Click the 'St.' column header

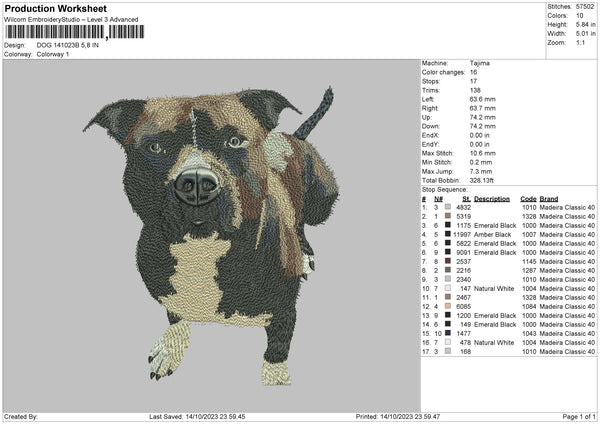[x=466, y=199]
